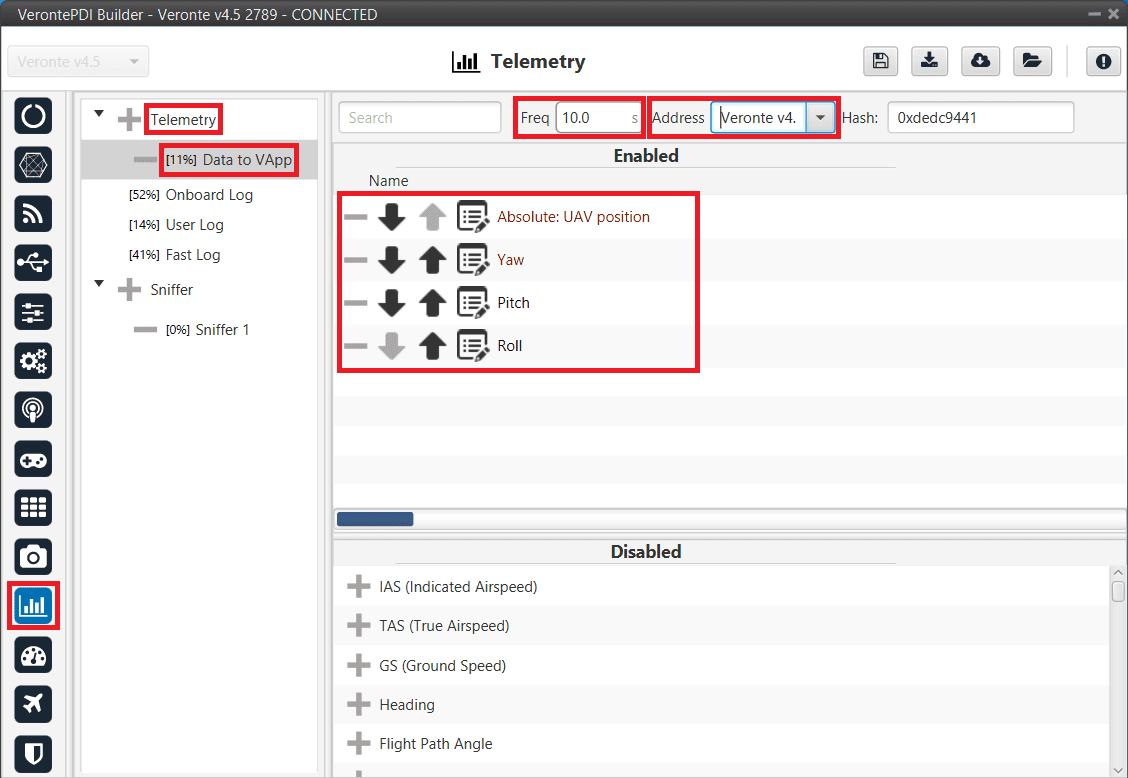The height and width of the screenshot is (778, 1128).
Task: Open the Address dropdown arrow
Action: point(820,118)
